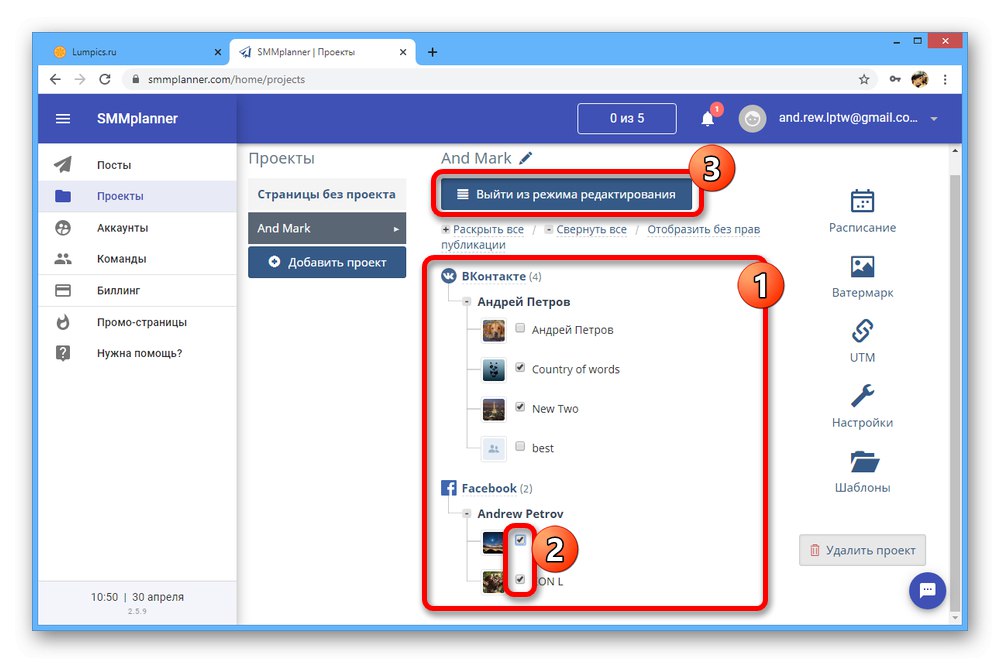The height and width of the screenshot is (663, 1000).
Task: Open UTM link icon
Action: click(862, 331)
